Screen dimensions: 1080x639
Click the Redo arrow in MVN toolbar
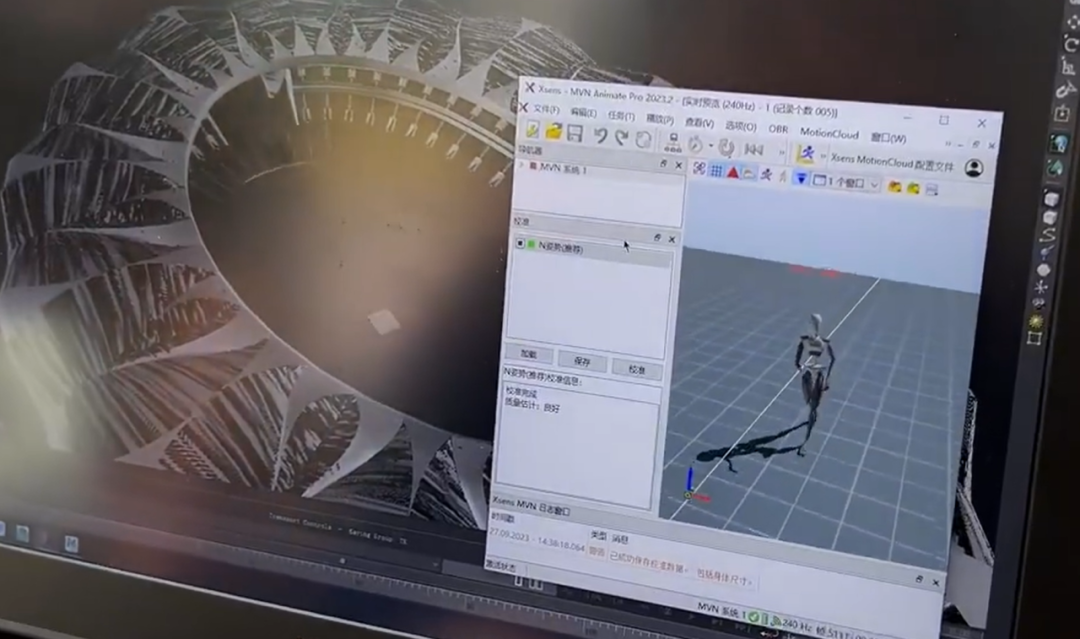tap(621, 138)
